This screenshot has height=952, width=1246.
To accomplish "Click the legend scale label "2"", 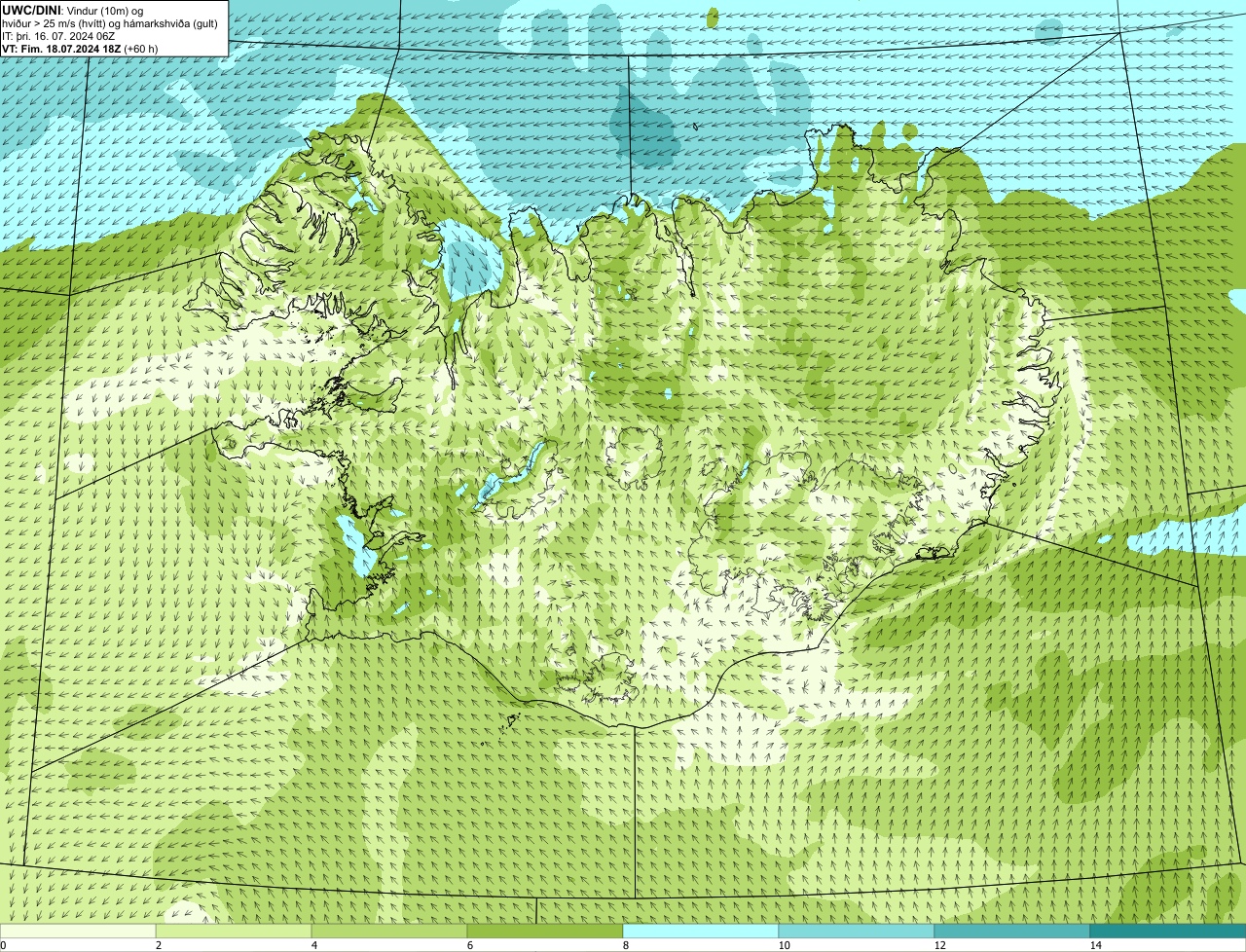I will (x=158, y=945).
